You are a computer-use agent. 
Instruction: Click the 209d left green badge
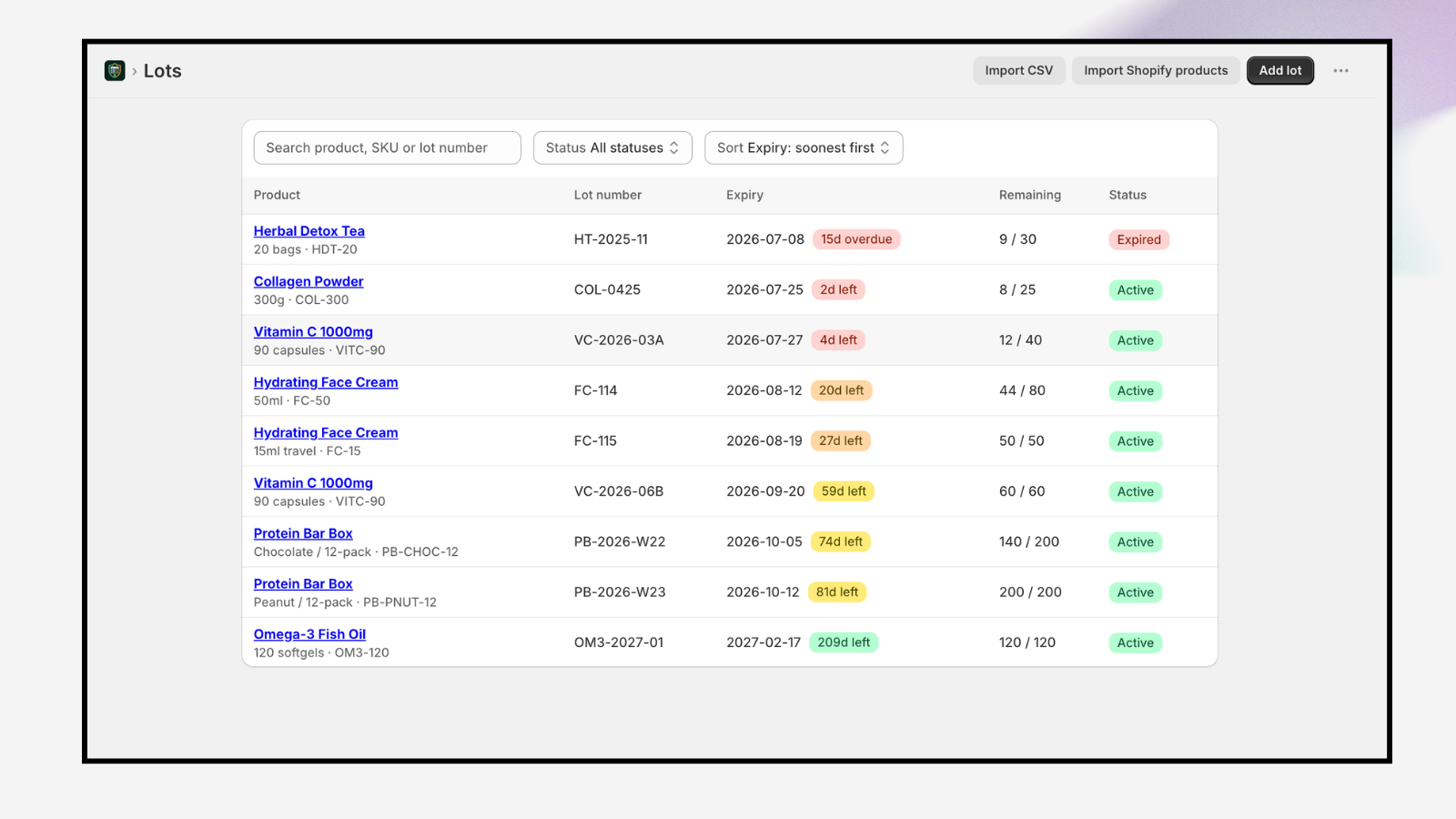[844, 642]
